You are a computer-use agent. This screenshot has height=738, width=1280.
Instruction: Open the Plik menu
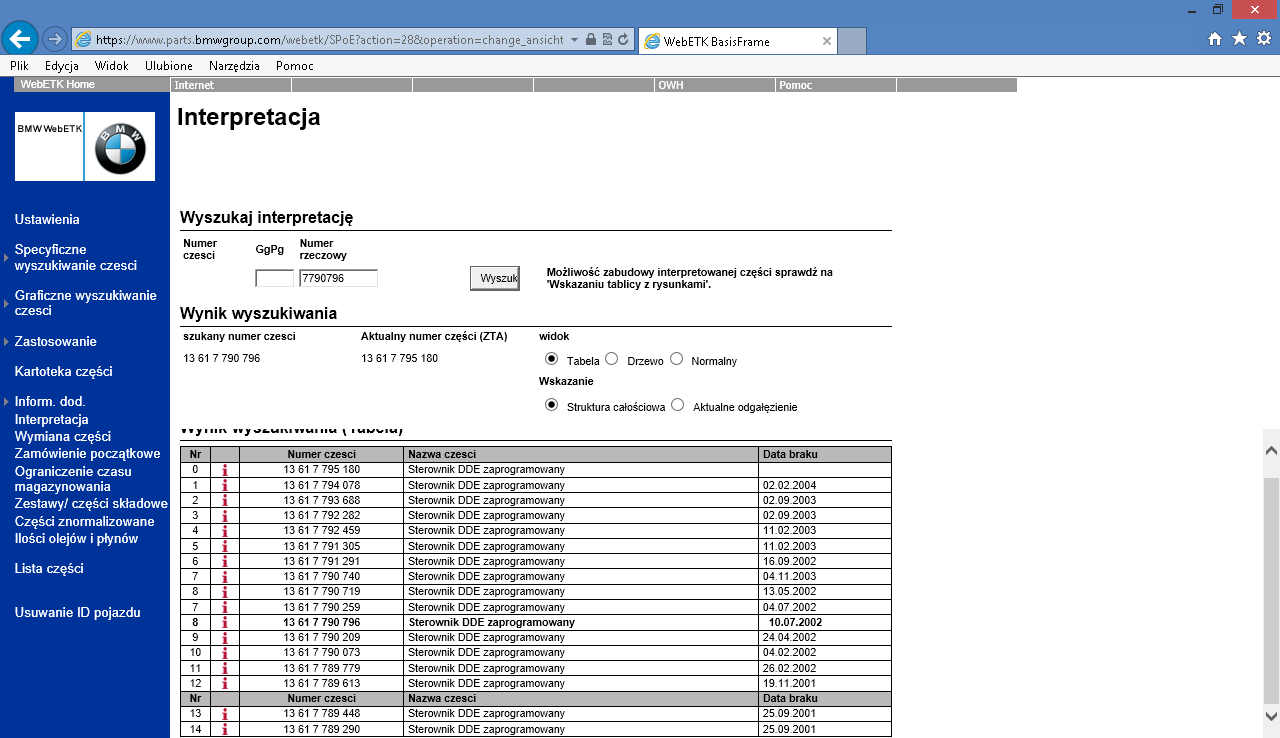[x=19, y=66]
